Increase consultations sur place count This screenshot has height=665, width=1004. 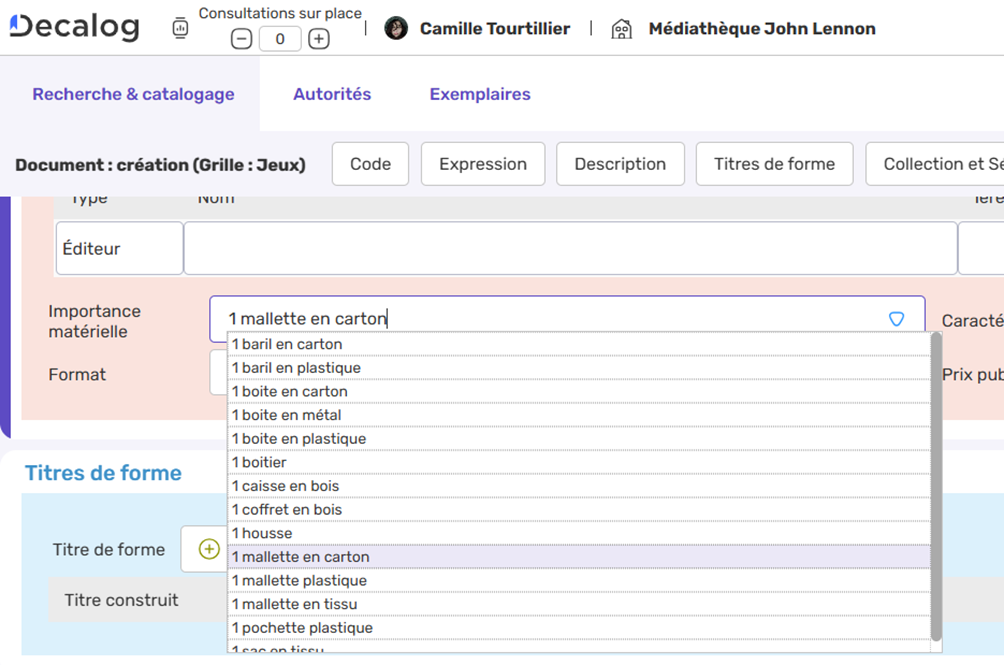coord(318,39)
